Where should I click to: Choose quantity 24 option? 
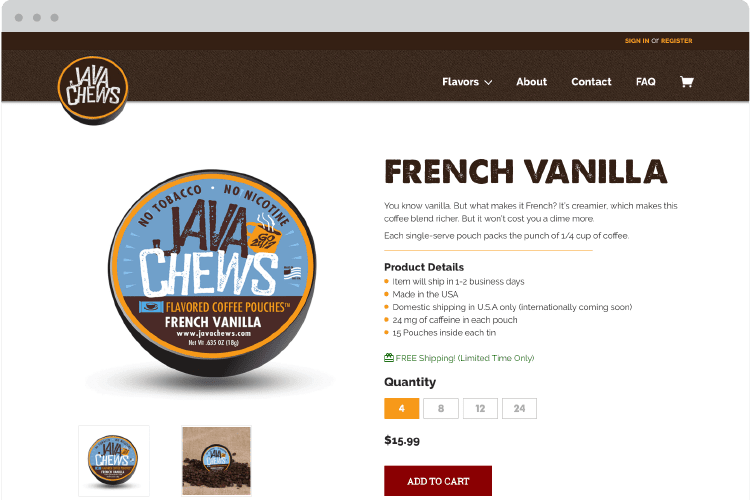pyautogui.click(x=519, y=409)
